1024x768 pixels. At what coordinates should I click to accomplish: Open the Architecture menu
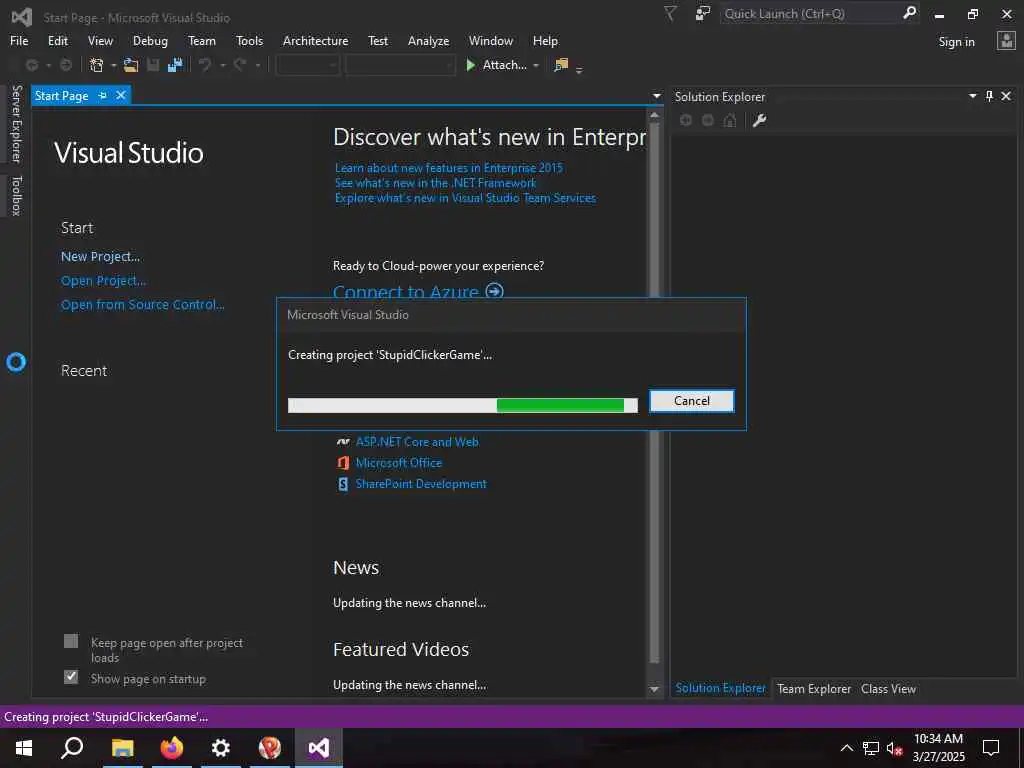click(x=315, y=40)
